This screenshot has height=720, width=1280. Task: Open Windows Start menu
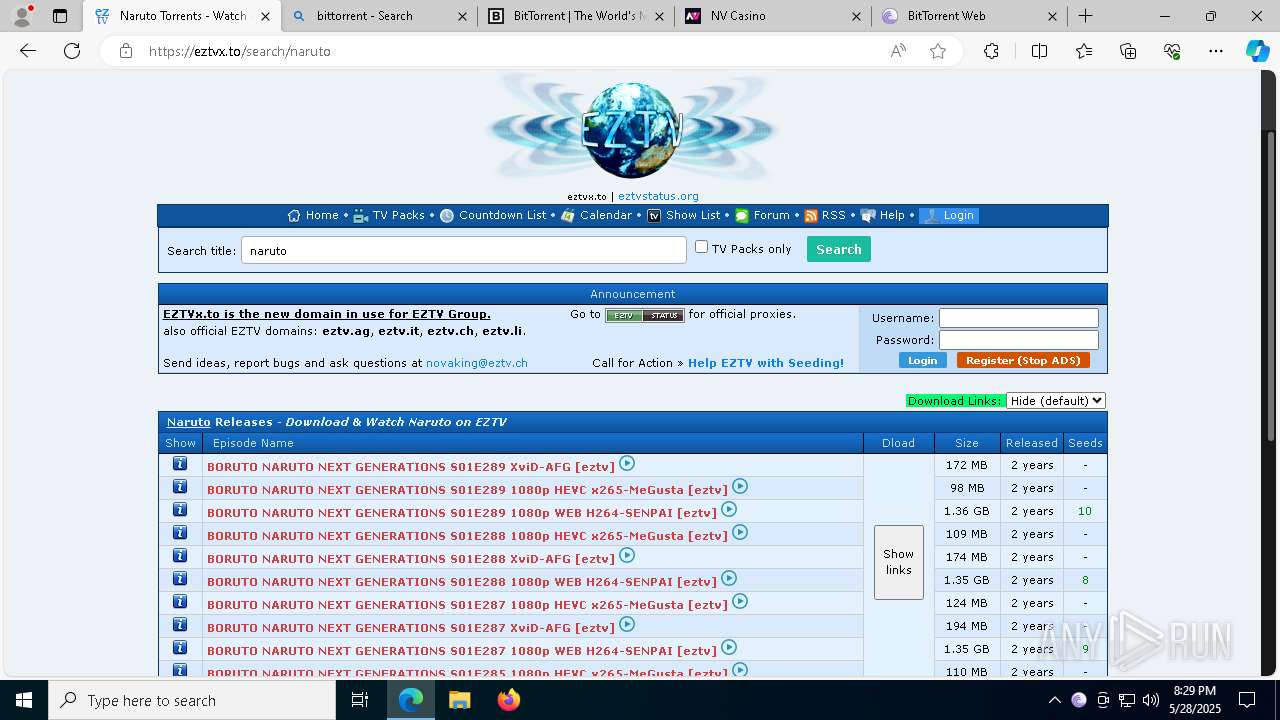point(24,700)
